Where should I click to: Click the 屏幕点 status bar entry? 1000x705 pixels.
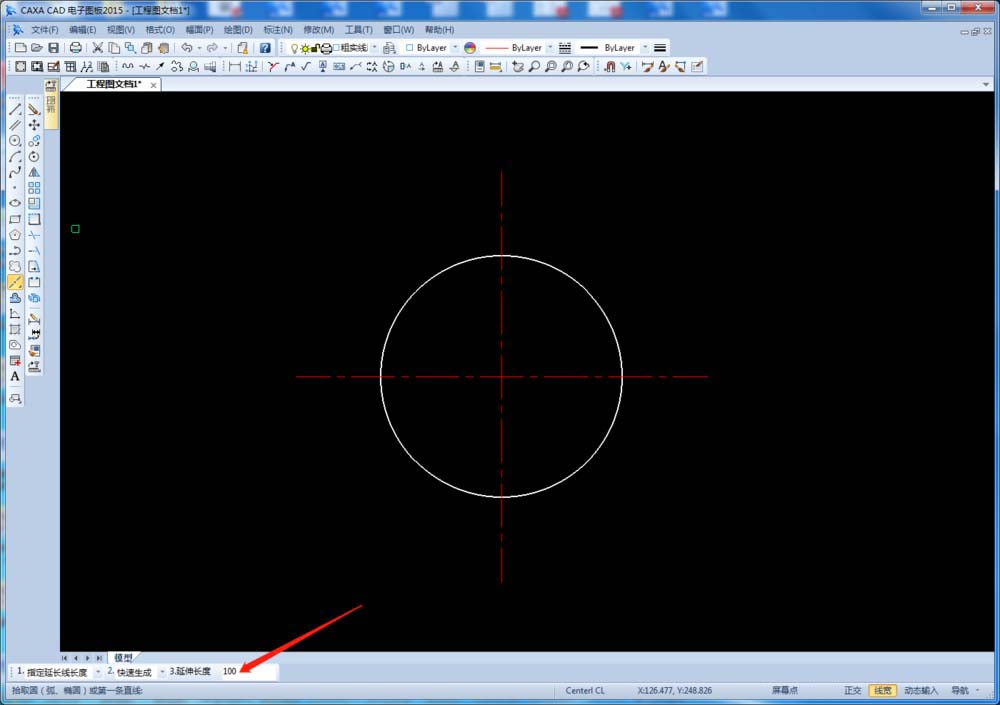[784, 690]
